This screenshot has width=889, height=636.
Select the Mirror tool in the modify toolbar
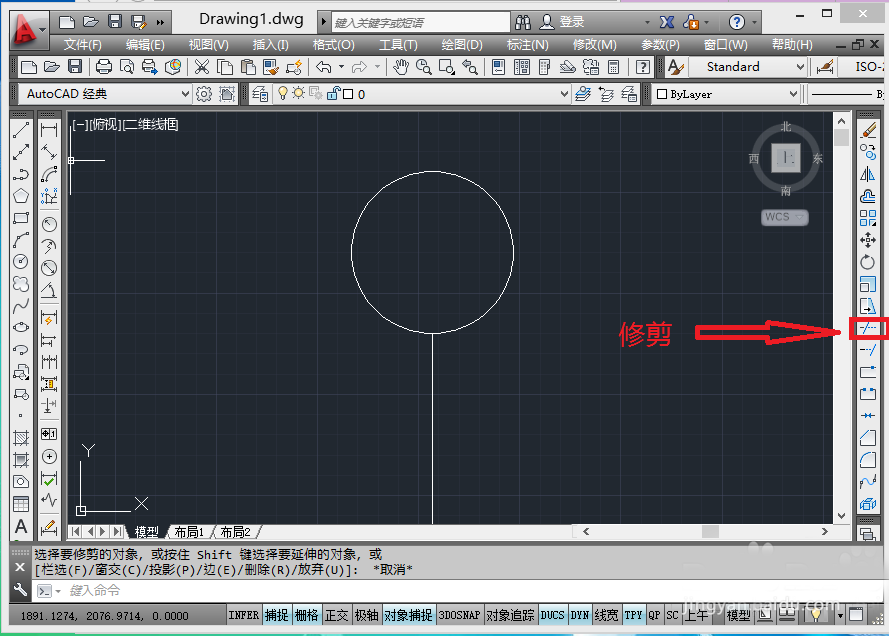pos(868,174)
